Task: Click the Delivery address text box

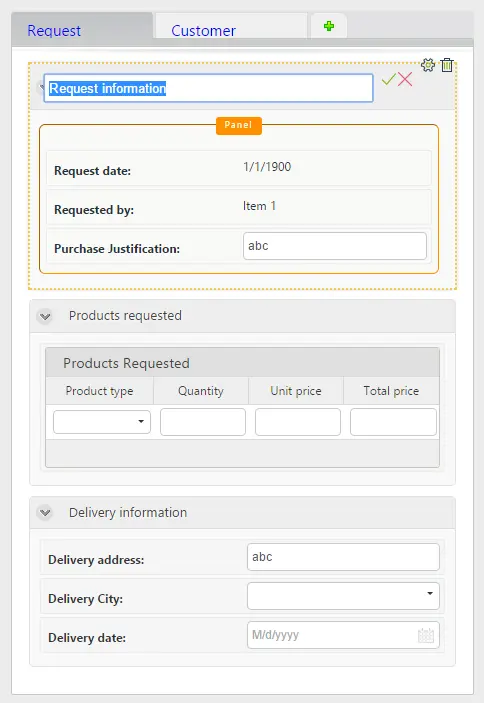Action: pos(343,557)
